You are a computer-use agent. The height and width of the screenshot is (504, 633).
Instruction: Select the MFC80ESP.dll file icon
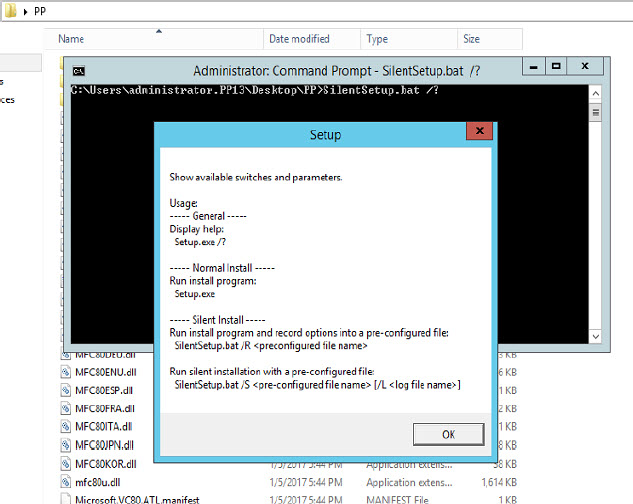[x=67, y=389]
